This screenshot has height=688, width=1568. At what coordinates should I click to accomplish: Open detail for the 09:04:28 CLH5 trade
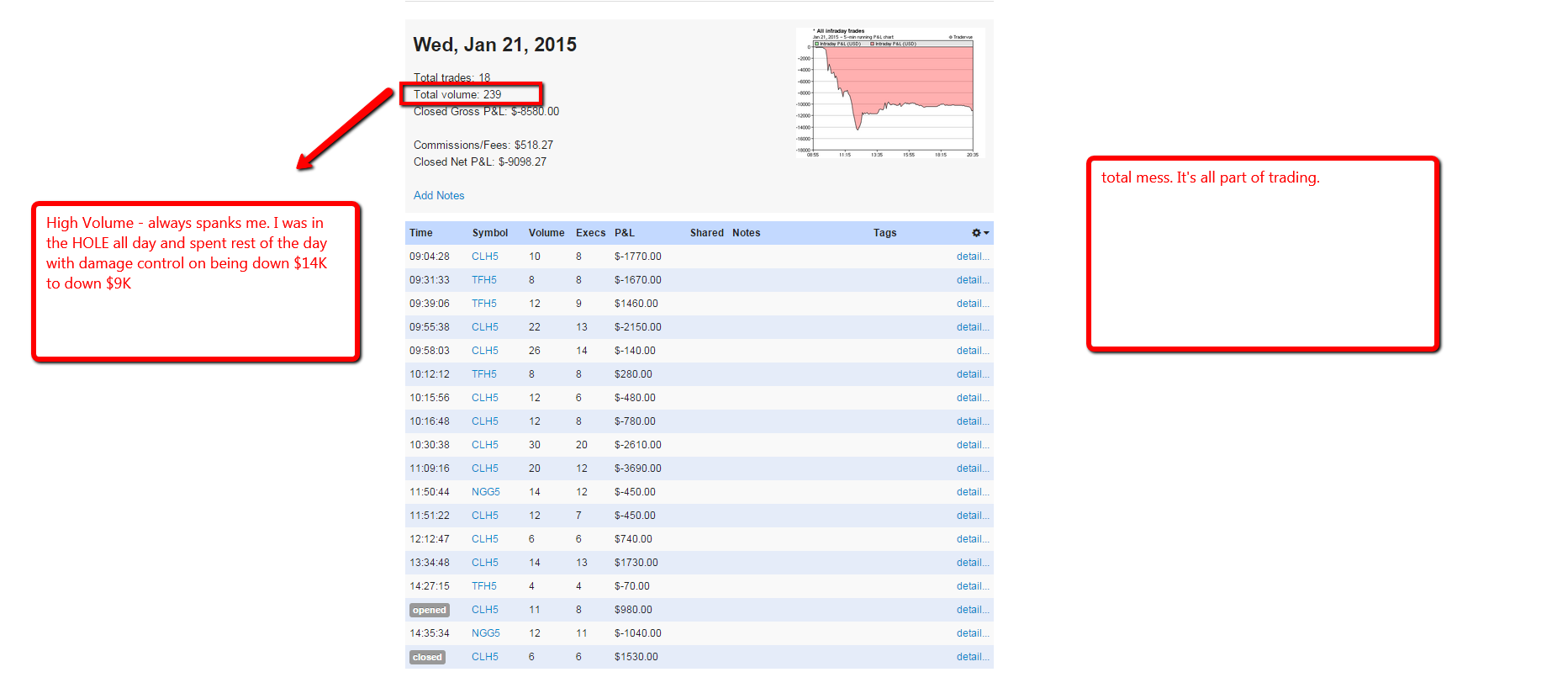click(973, 257)
